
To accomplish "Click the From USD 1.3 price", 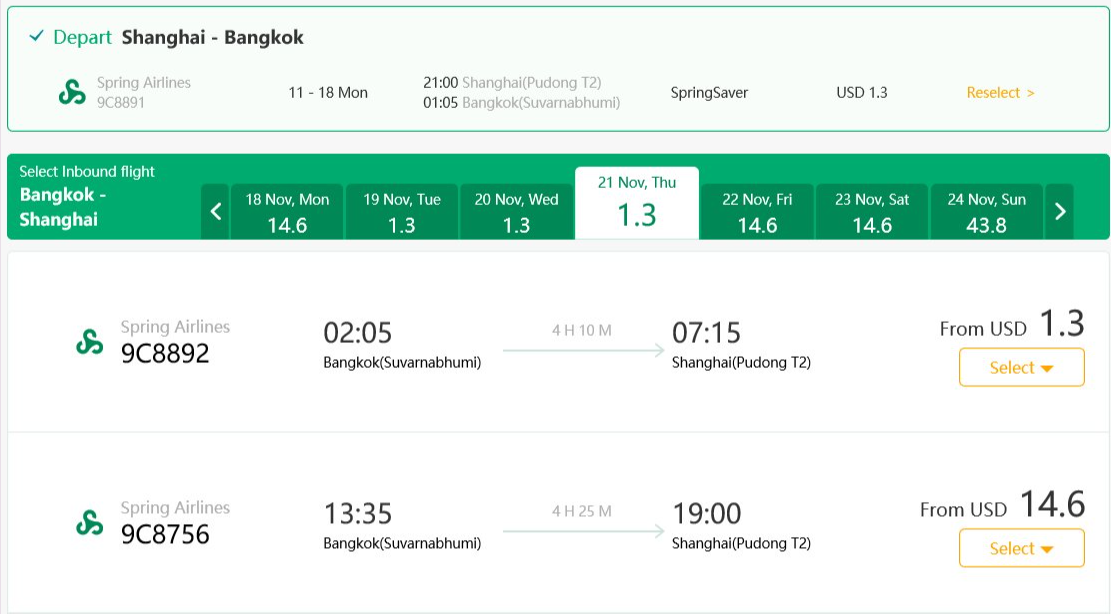I will click(x=1012, y=325).
